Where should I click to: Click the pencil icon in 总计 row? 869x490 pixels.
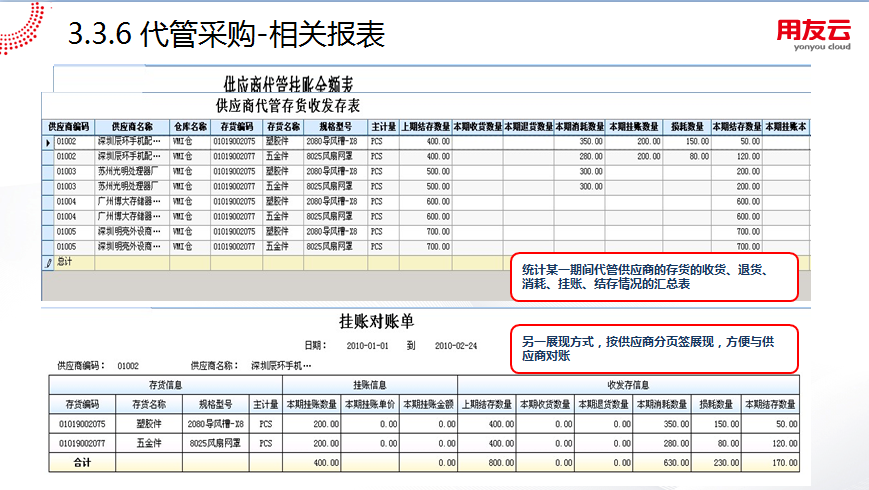tap(48, 262)
